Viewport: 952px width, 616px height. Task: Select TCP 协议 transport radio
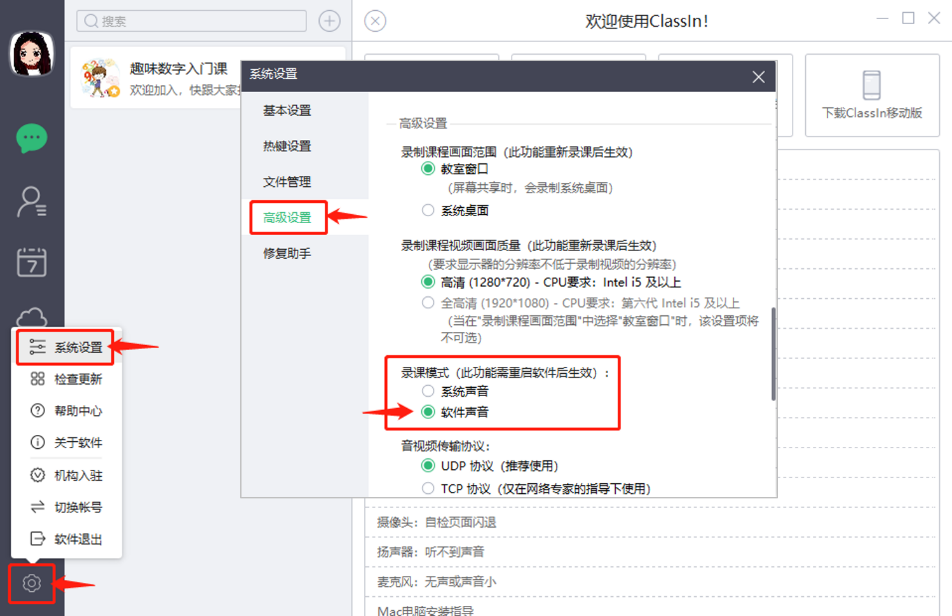(x=428, y=488)
